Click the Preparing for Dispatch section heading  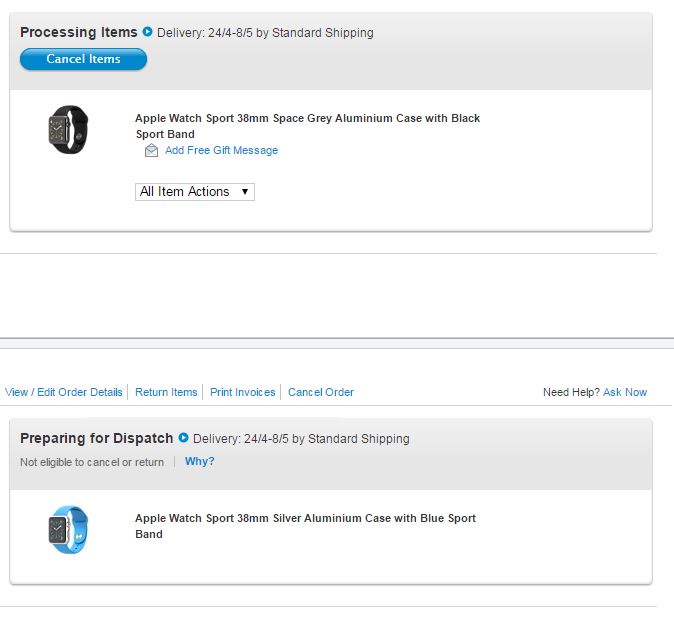[98, 438]
